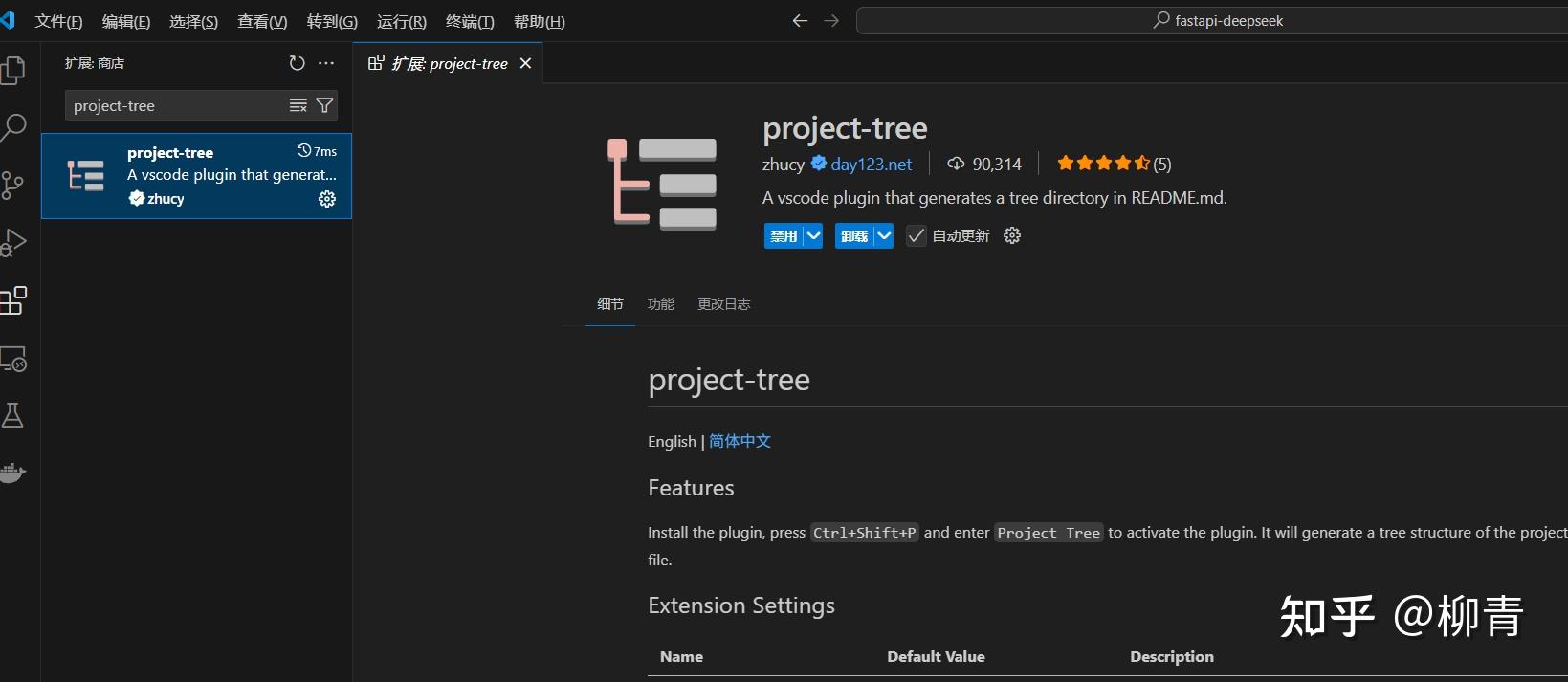This screenshot has height=682, width=1568.
Task: Click the gear icon beside auto update
Action: point(1012,235)
